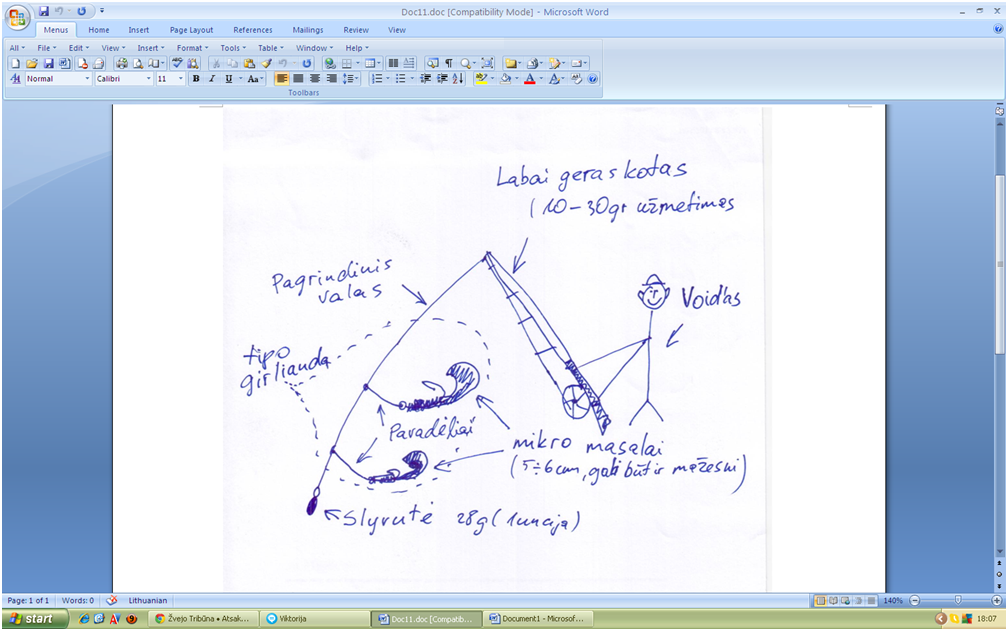The height and width of the screenshot is (631, 1008).
Task: Enable Center text alignment
Action: (298, 78)
